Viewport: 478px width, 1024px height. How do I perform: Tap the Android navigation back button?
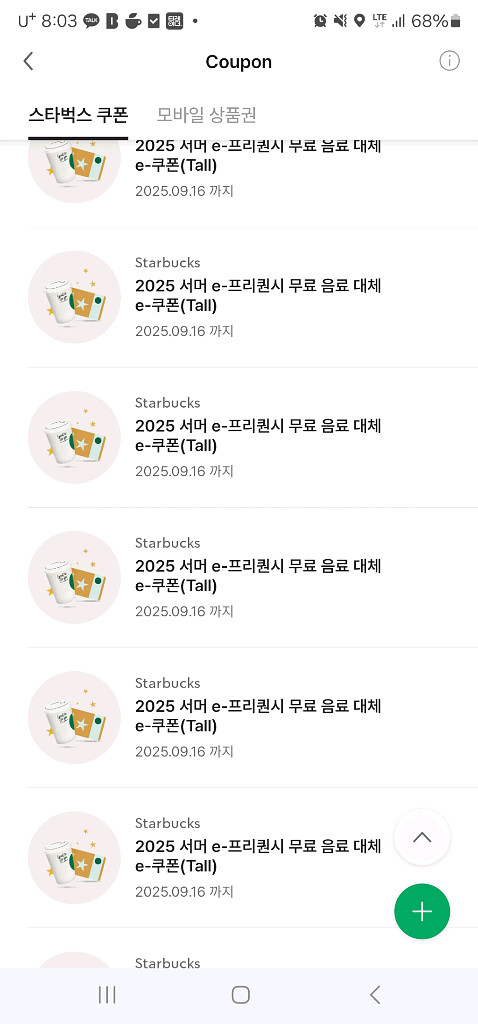coord(374,995)
